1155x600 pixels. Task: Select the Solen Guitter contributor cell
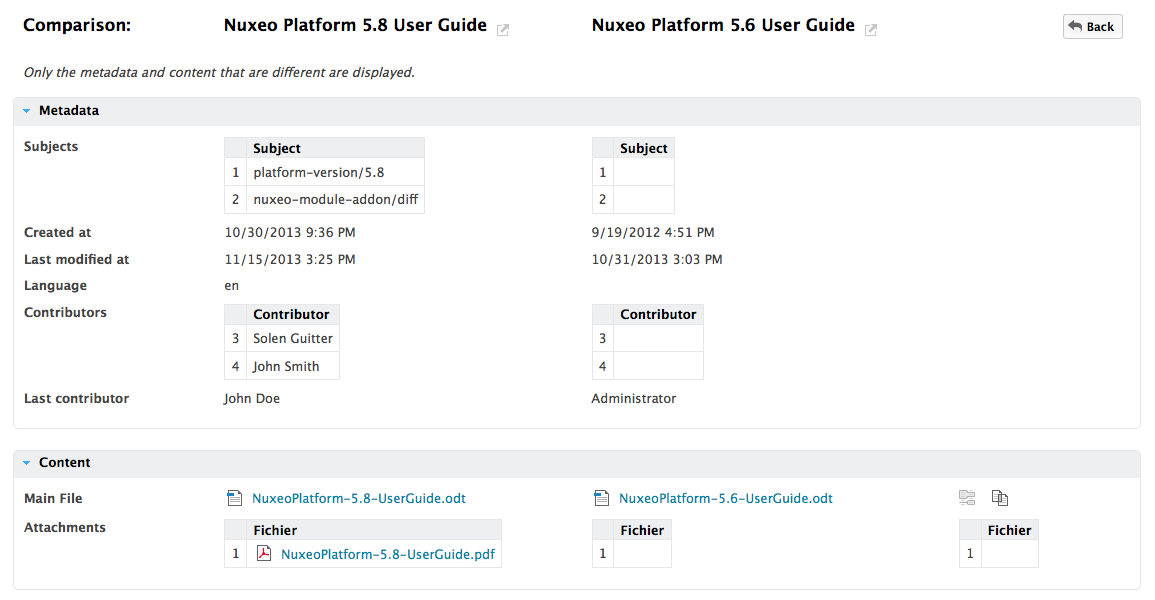(292, 339)
